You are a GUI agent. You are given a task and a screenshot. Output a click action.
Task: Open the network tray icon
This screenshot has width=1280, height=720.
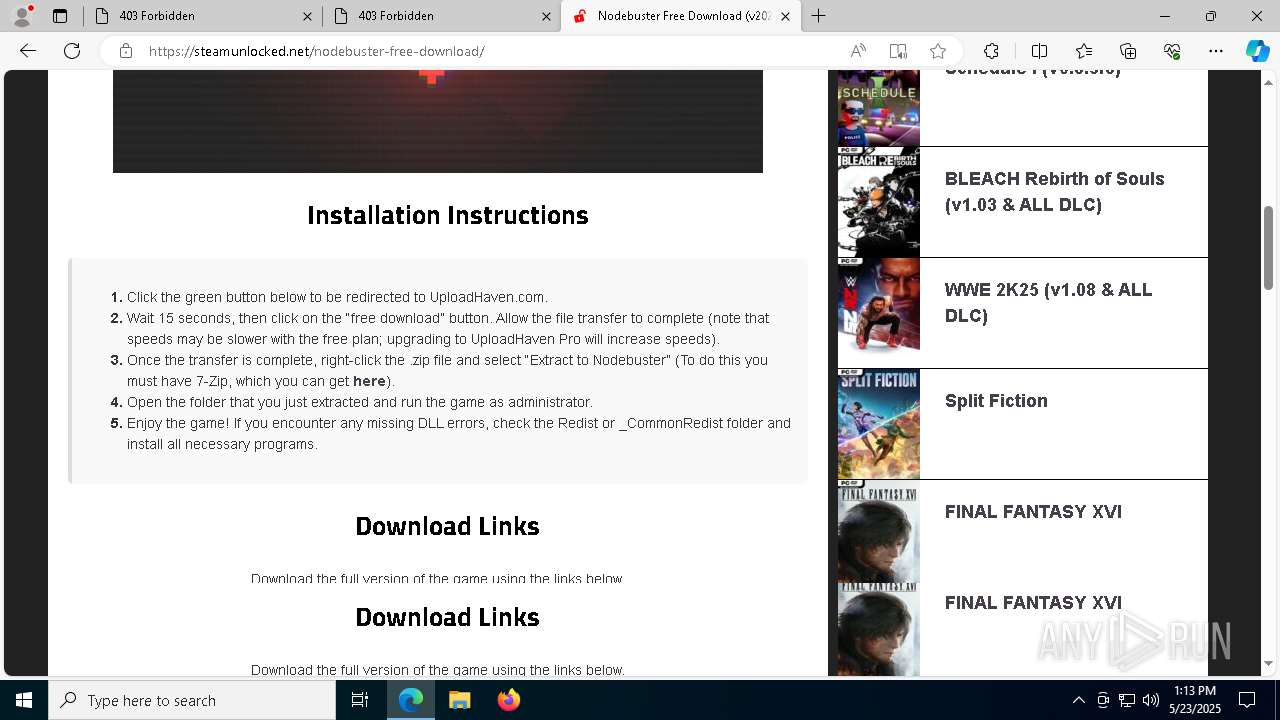click(1127, 700)
